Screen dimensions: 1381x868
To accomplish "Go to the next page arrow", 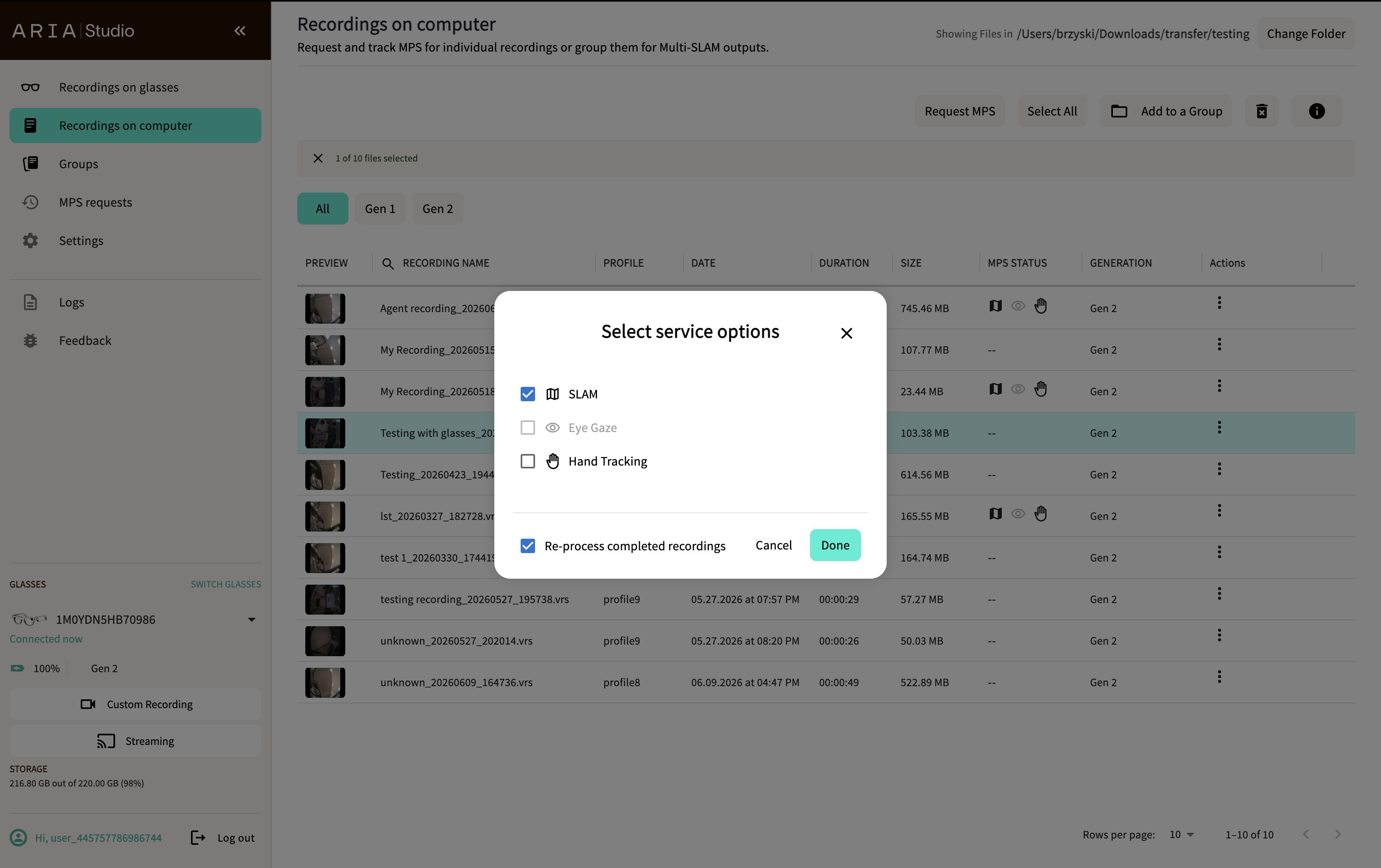I will click(x=1337, y=835).
